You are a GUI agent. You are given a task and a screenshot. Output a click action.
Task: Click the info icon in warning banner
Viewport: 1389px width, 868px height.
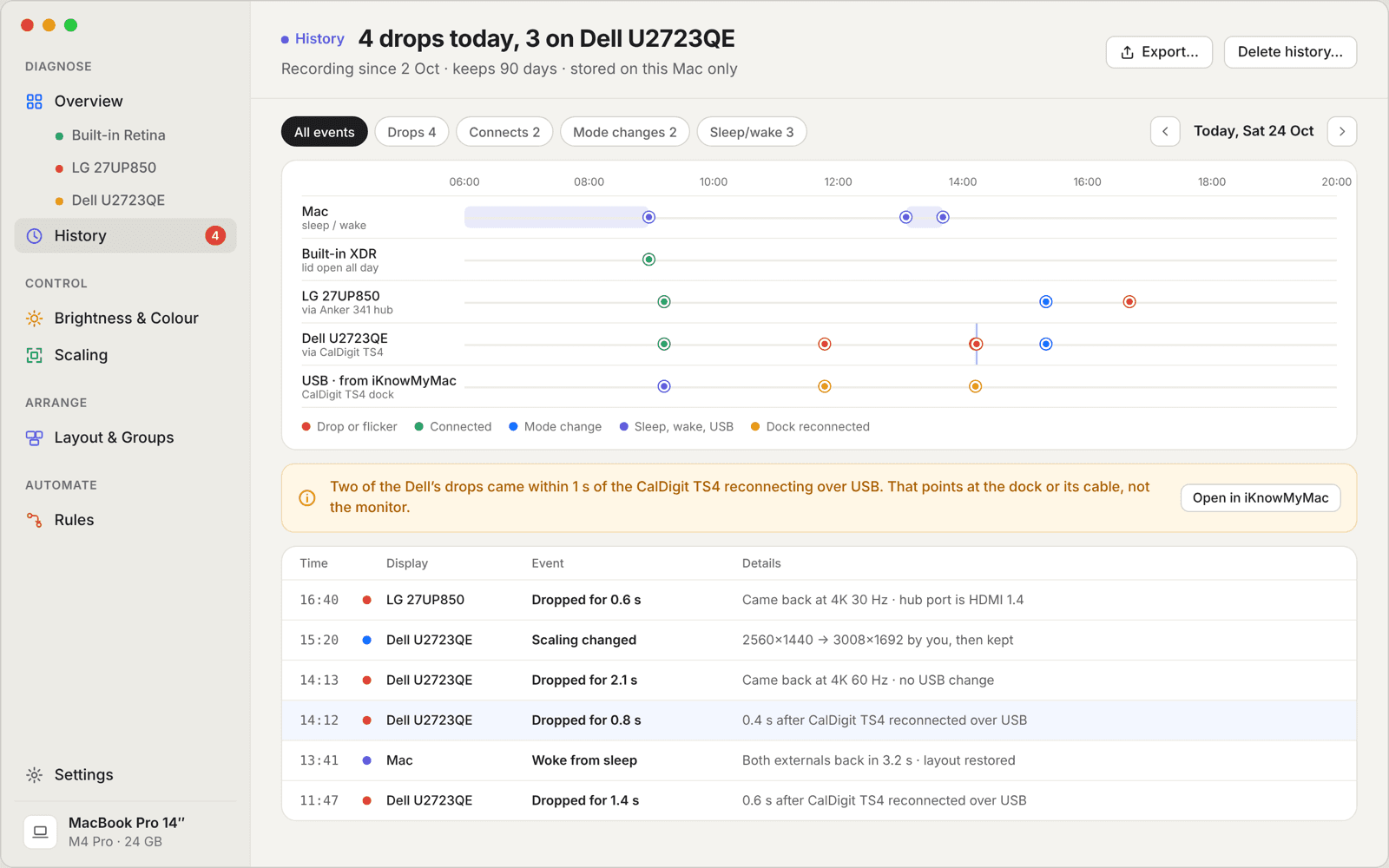[x=306, y=498]
